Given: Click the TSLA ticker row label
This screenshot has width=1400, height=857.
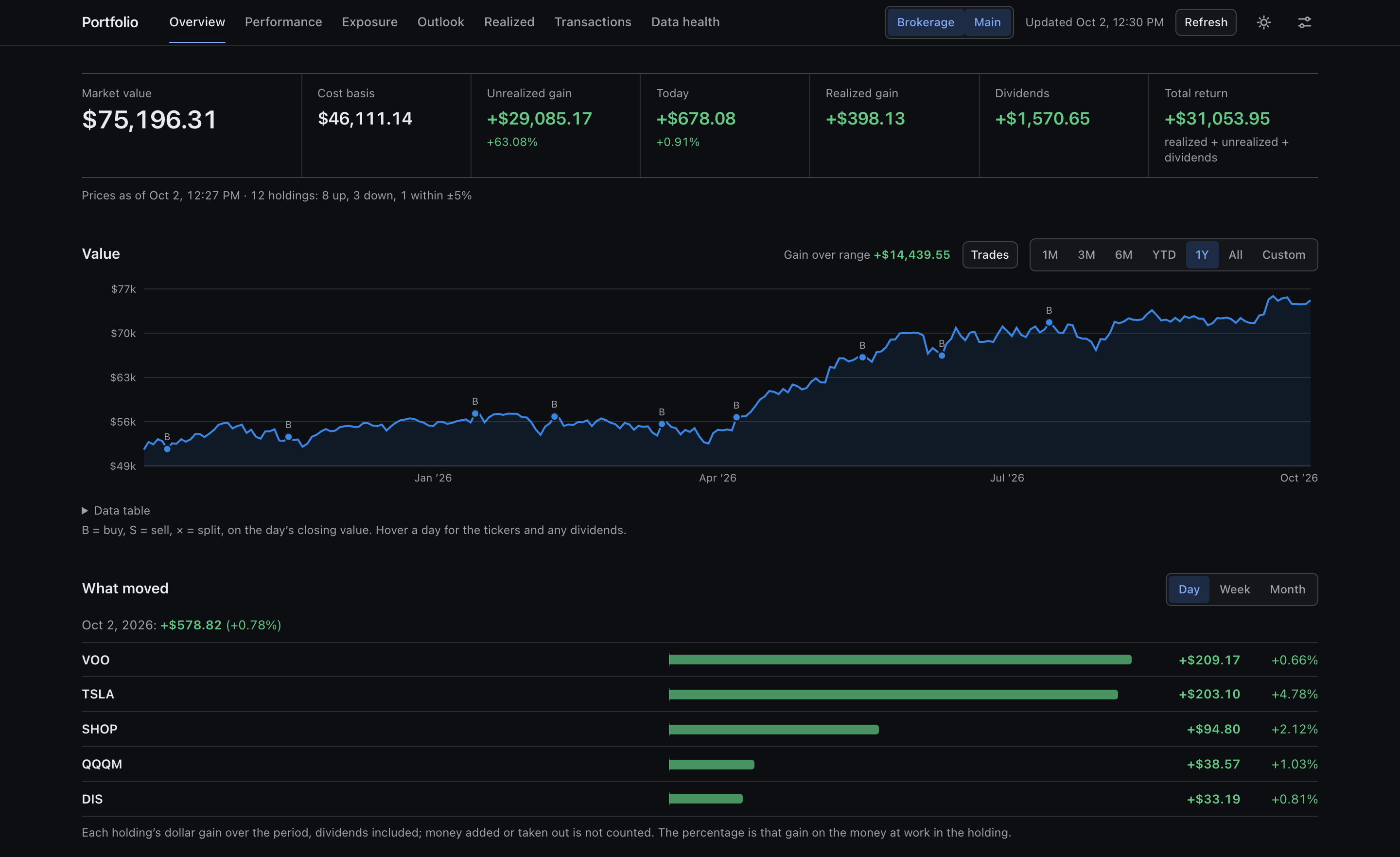Looking at the screenshot, I should [98, 695].
